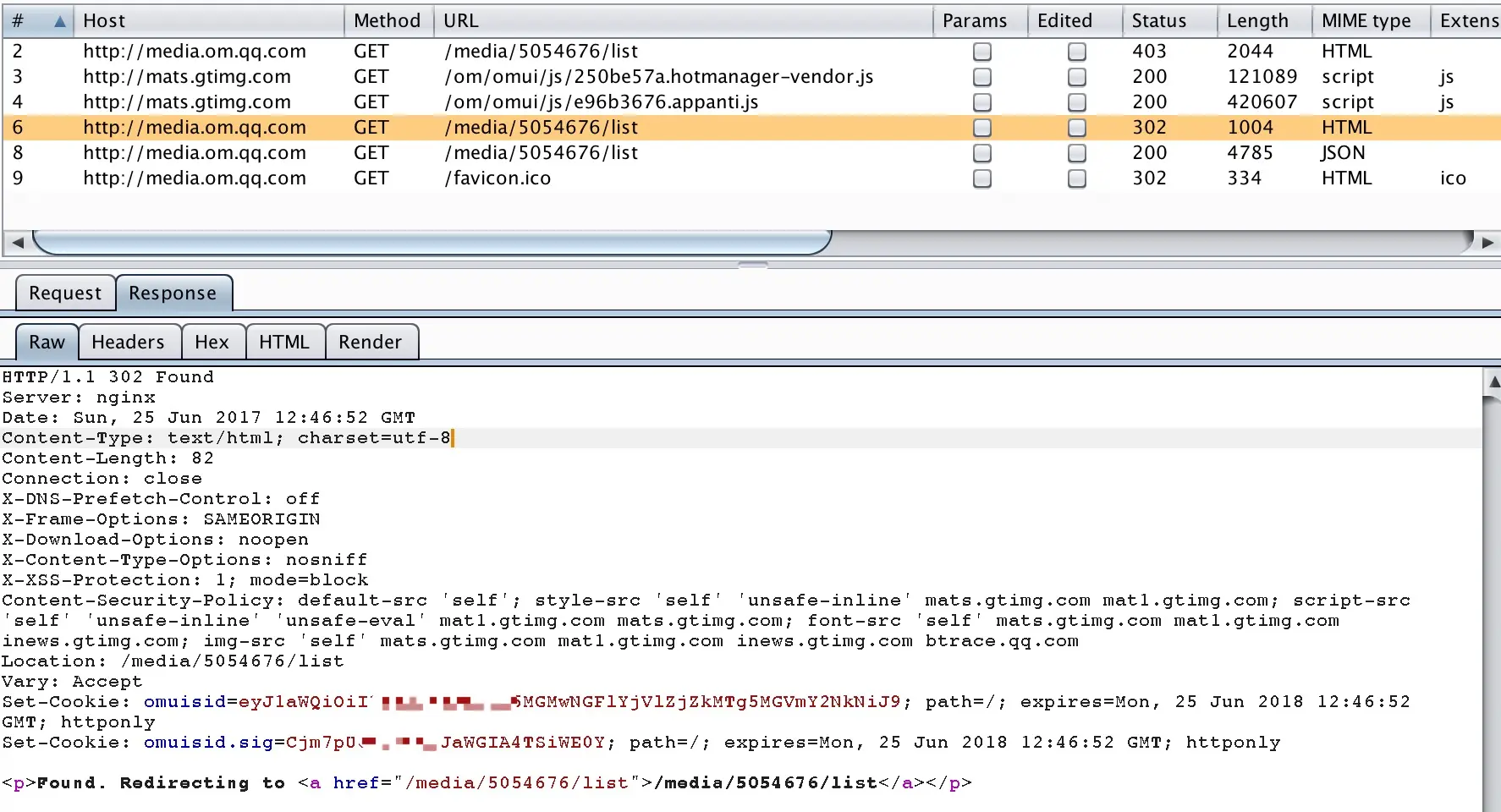This screenshot has width=1501, height=812.
Task: Toggle Params checkbox for row 8
Action: (982, 153)
